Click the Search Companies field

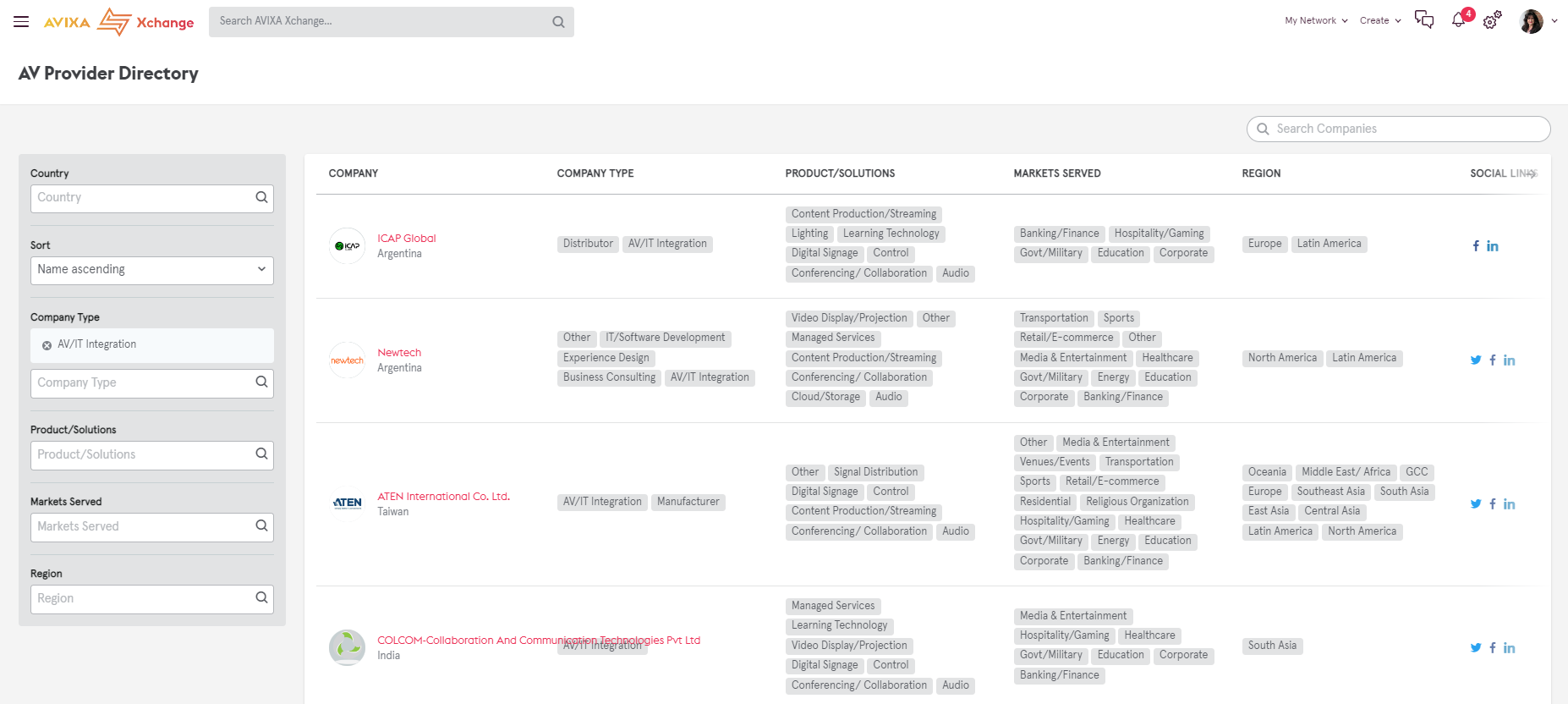1398,129
